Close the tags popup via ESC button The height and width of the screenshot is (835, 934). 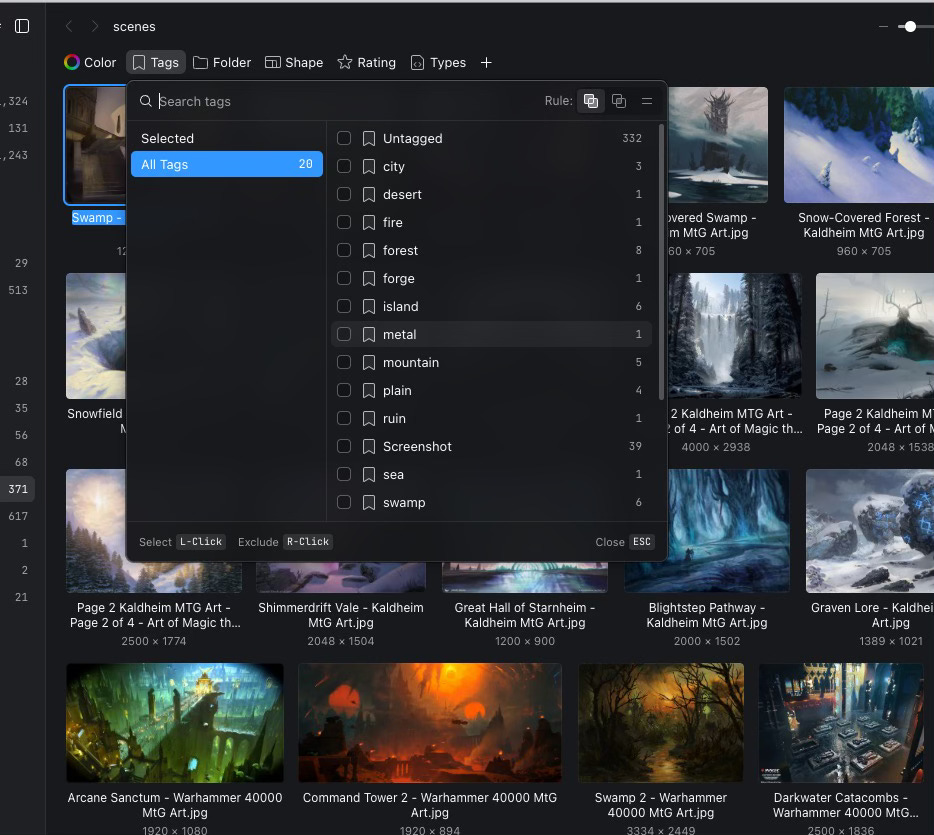click(x=642, y=541)
